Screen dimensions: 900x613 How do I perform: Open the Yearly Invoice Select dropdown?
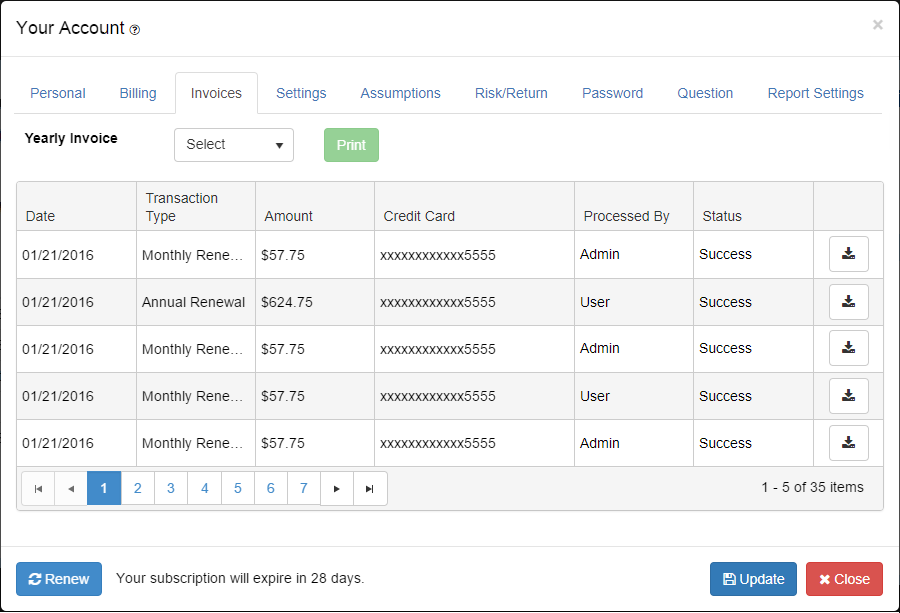click(234, 144)
